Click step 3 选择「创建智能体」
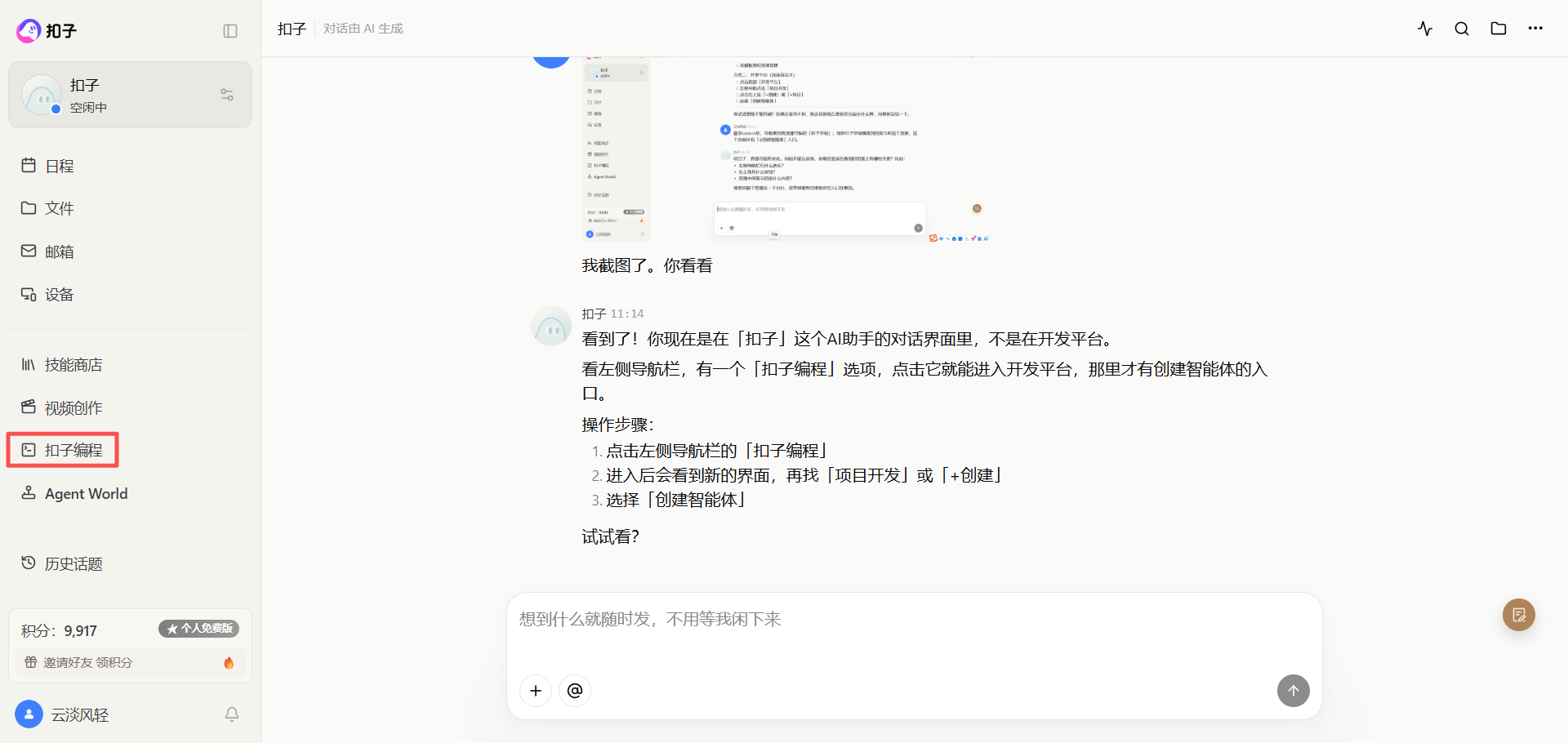Viewport: 1568px width, 743px height. point(675,500)
